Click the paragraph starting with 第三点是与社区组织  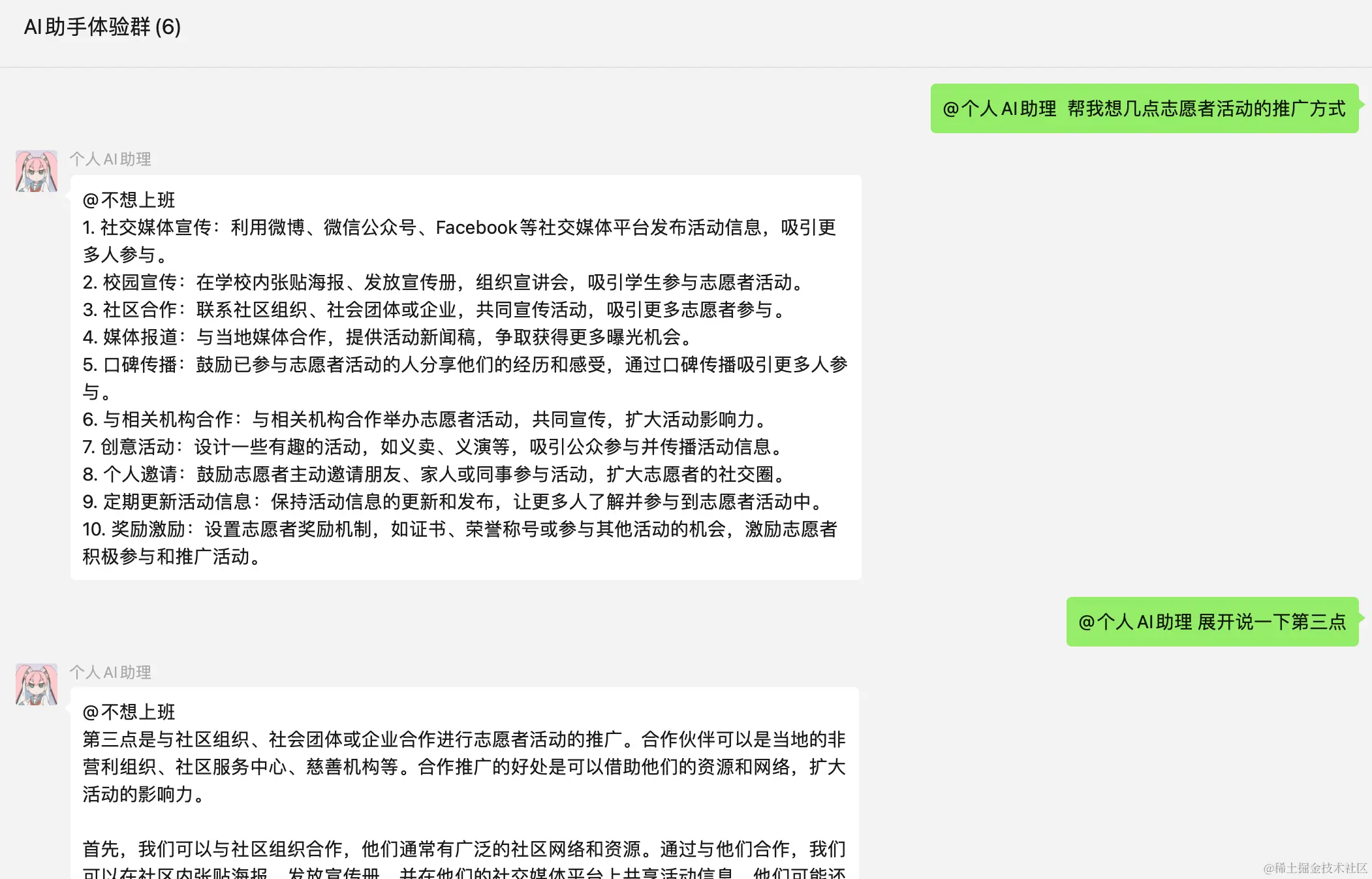pos(463,767)
